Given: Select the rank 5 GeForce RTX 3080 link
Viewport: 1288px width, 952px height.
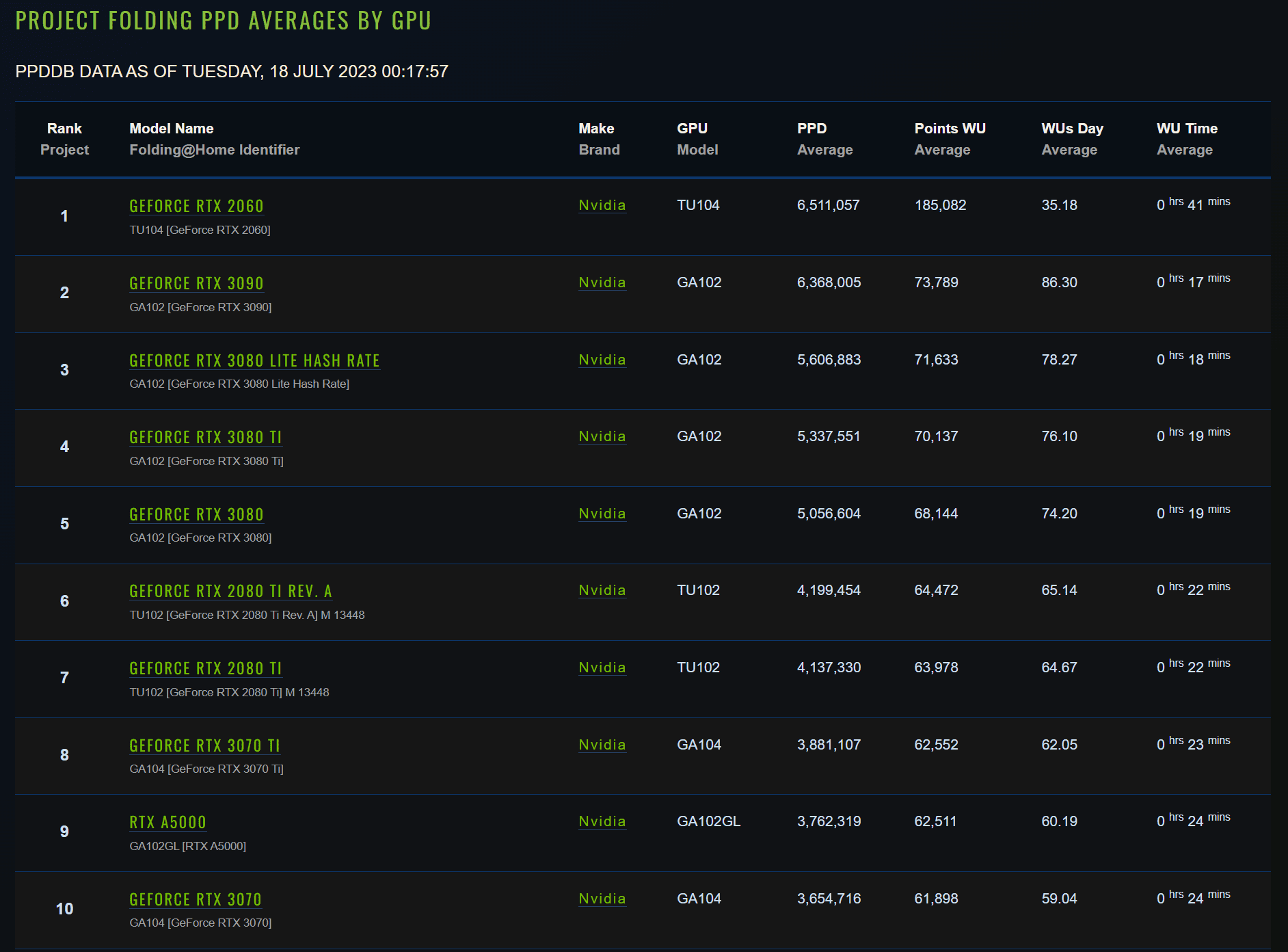Looking at the screenshot, I should click(196, 514).
